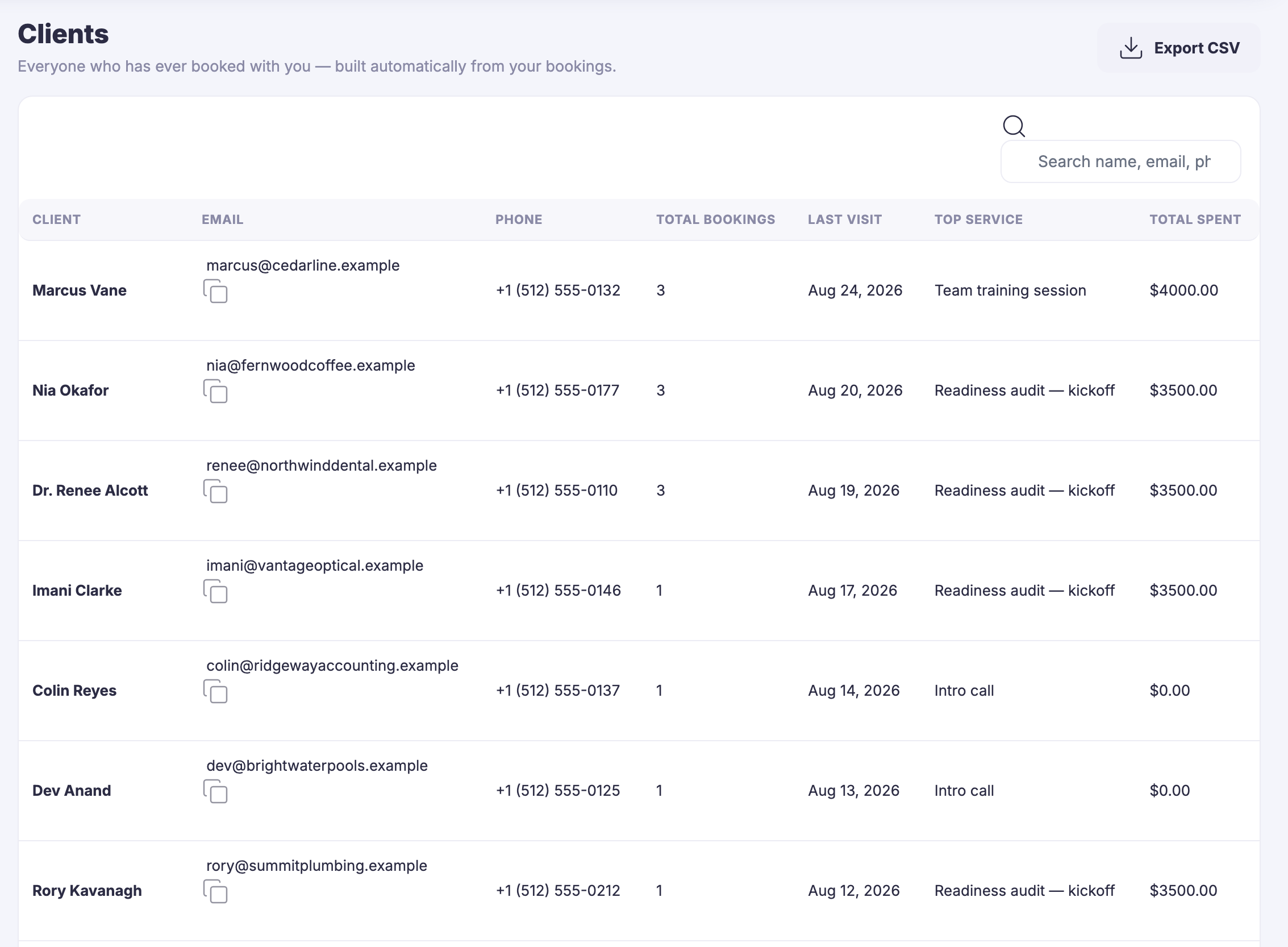The image size is (1288, 947).
Task: Click last visit date Aug 14, 2026
Action: (x=854, y=691)
